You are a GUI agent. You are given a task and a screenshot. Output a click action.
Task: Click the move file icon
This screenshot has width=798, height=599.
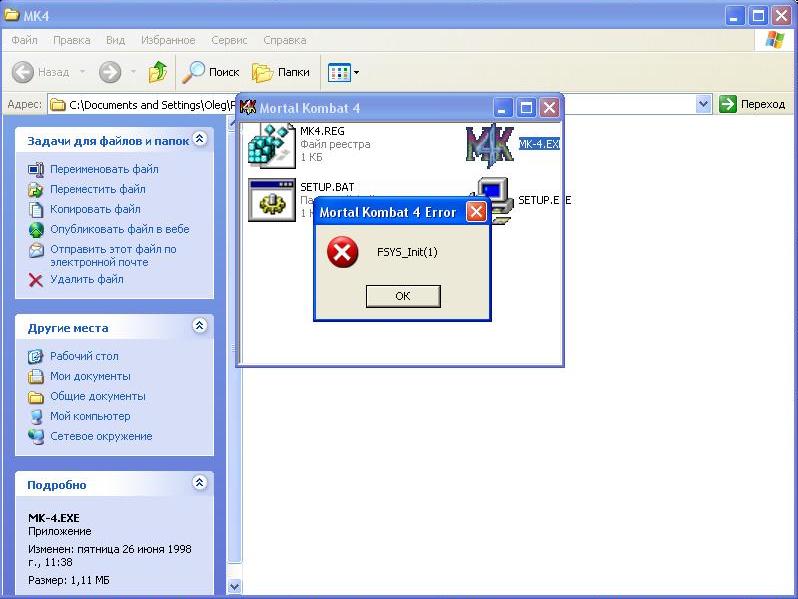click(36, 189)
